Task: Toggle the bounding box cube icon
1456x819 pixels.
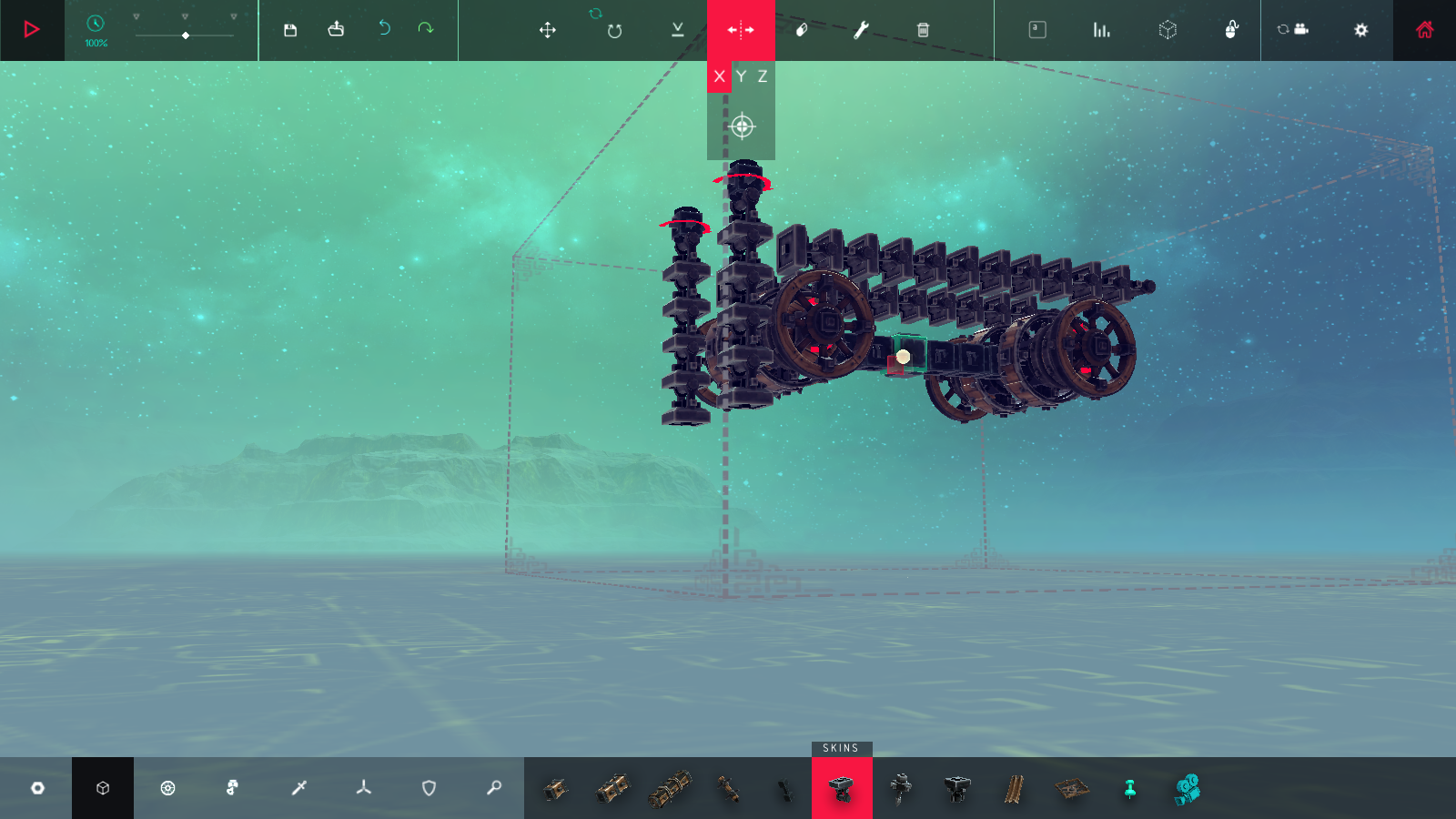Action: 1168,30
